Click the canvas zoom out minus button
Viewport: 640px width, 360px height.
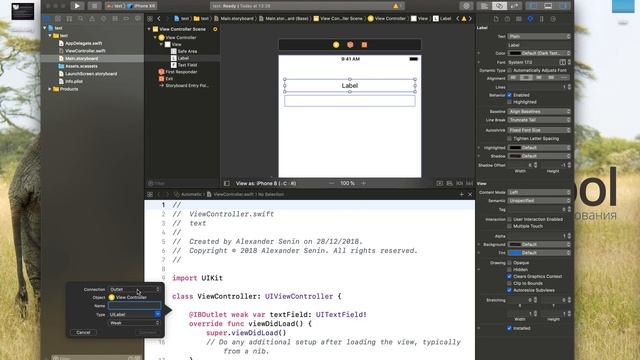pyautogui.click(x=332, y=183)
